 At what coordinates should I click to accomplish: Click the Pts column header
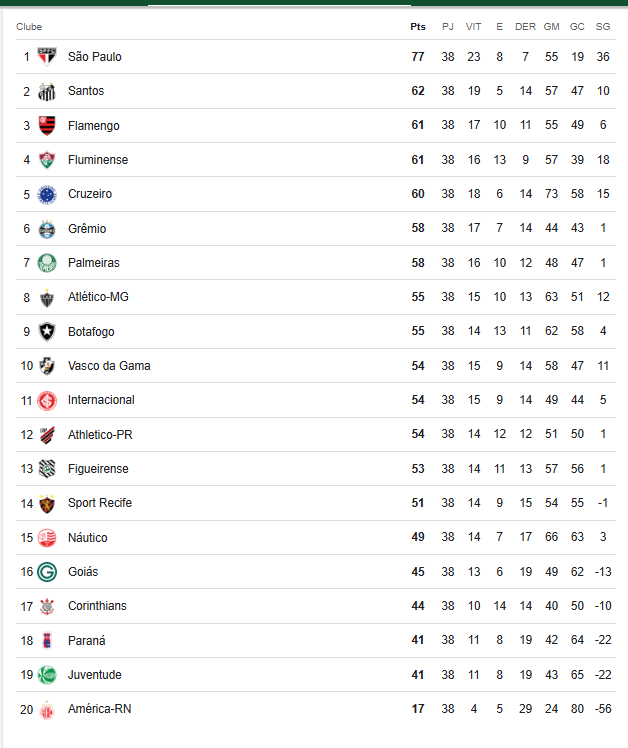coord(418,26)
